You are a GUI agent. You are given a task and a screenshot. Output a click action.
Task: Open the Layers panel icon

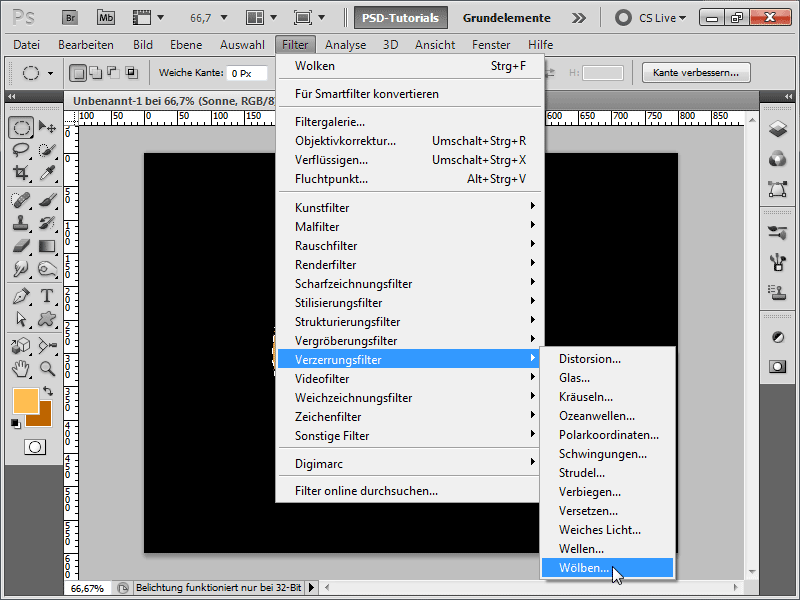778,129
